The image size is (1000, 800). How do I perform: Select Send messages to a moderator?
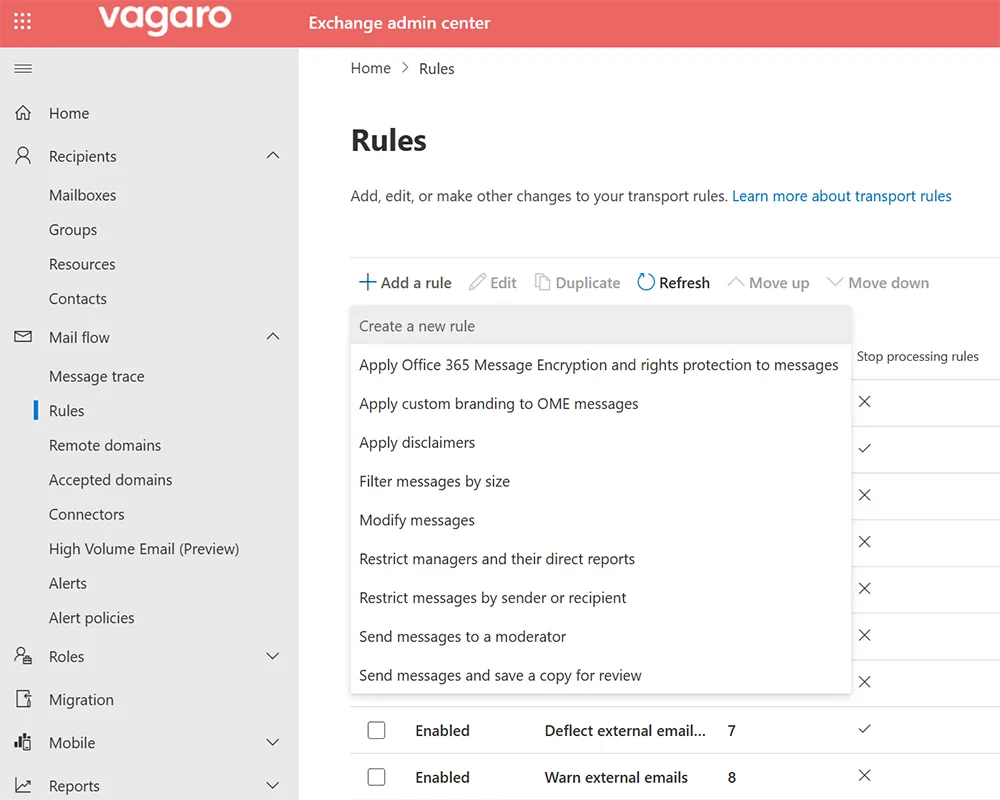463,636
